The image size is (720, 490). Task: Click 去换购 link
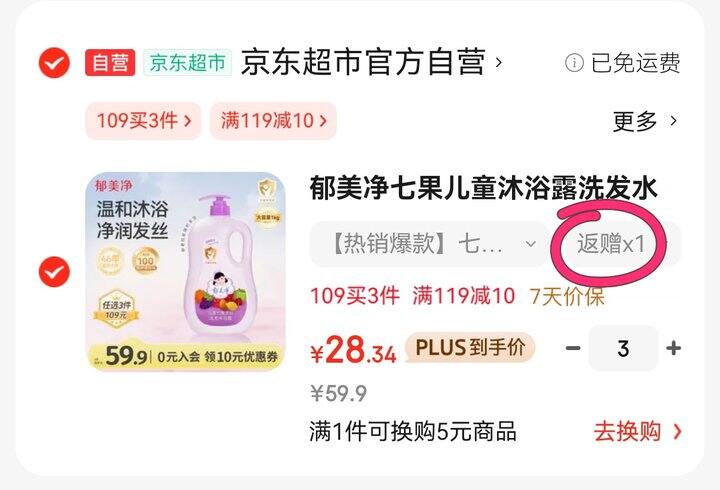click(637, 432)
